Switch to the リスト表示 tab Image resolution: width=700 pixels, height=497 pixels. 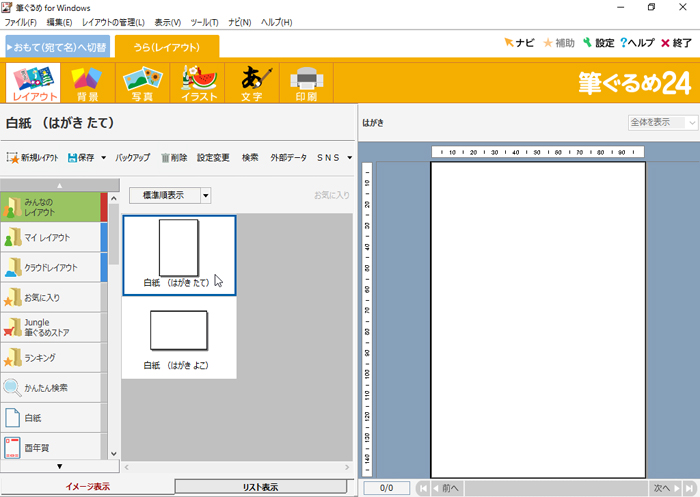point(260,487)
